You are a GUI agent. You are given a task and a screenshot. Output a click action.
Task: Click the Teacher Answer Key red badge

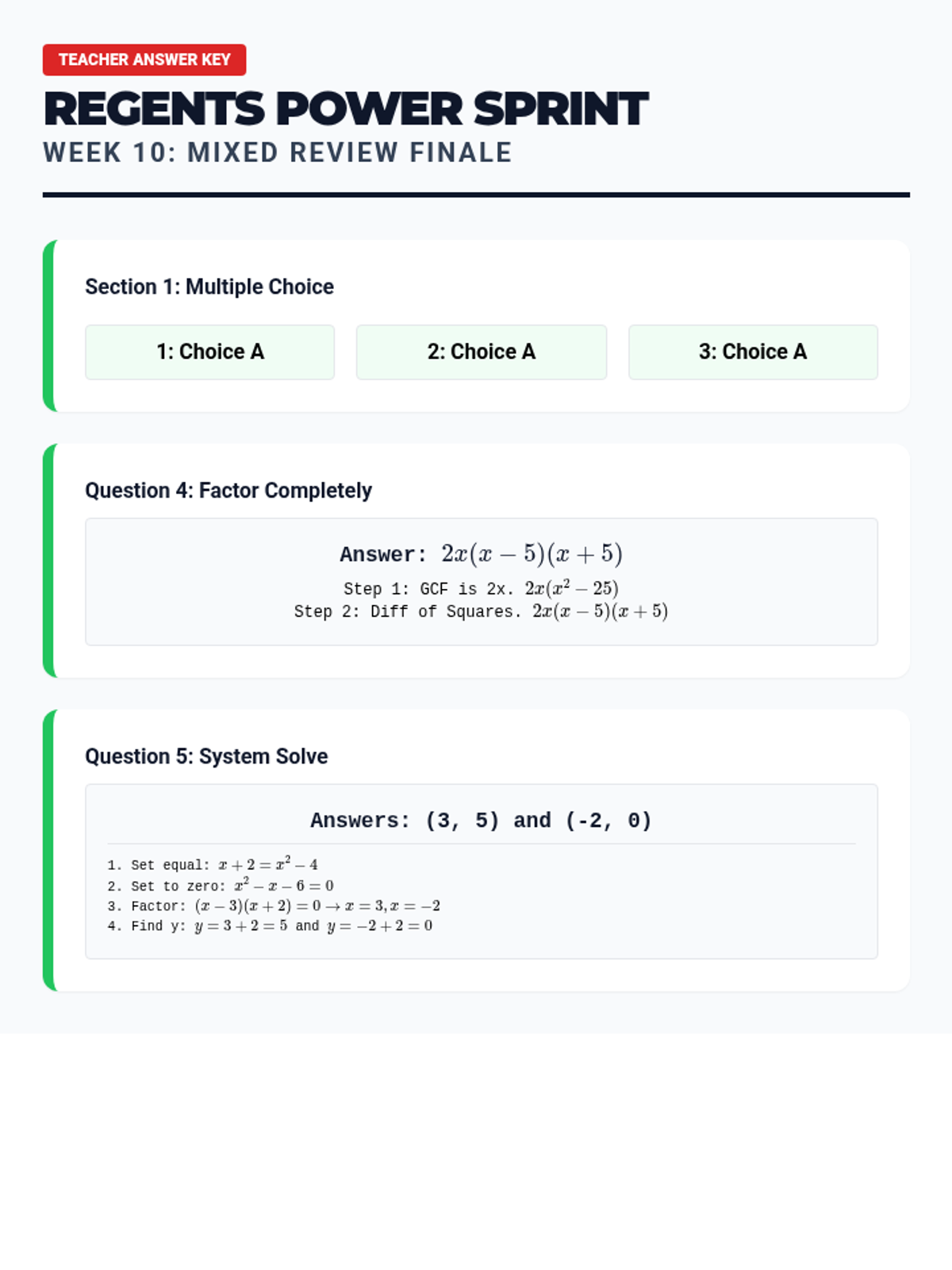(144, 60)
